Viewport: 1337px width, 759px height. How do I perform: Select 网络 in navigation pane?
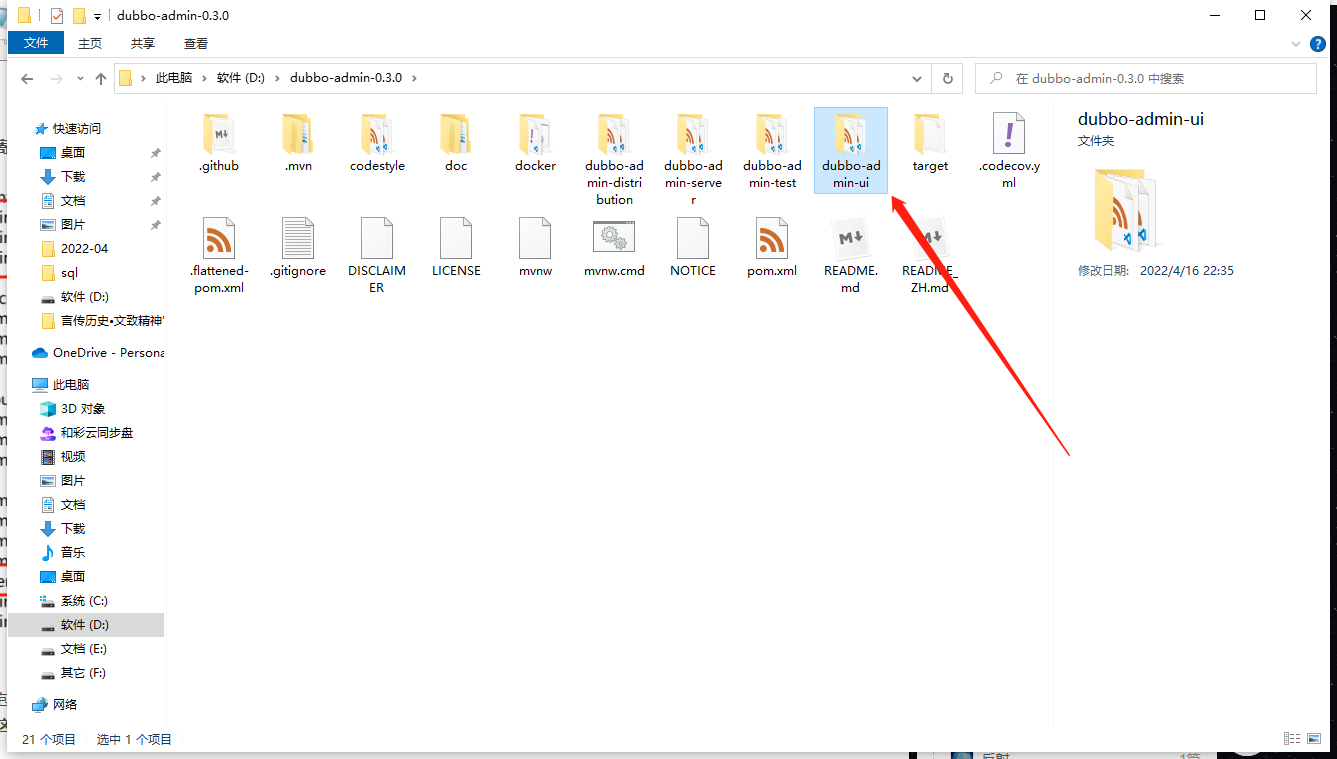[x=65, y=704]
